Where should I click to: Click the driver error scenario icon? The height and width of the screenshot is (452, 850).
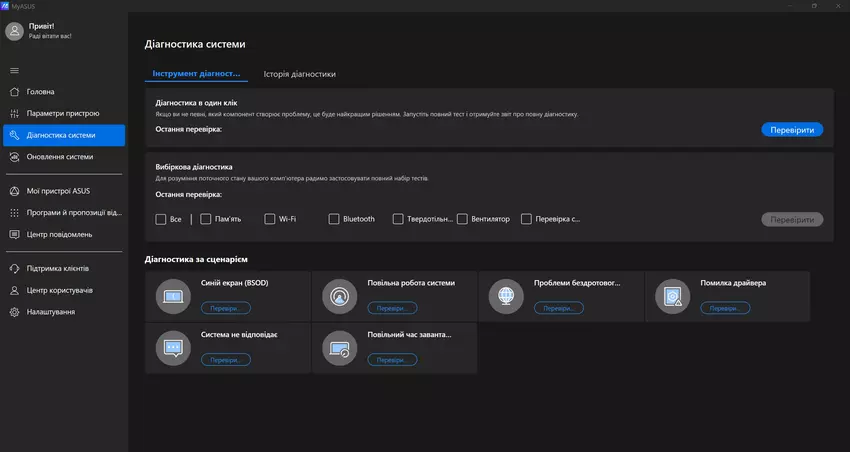(x=672, y=295)
